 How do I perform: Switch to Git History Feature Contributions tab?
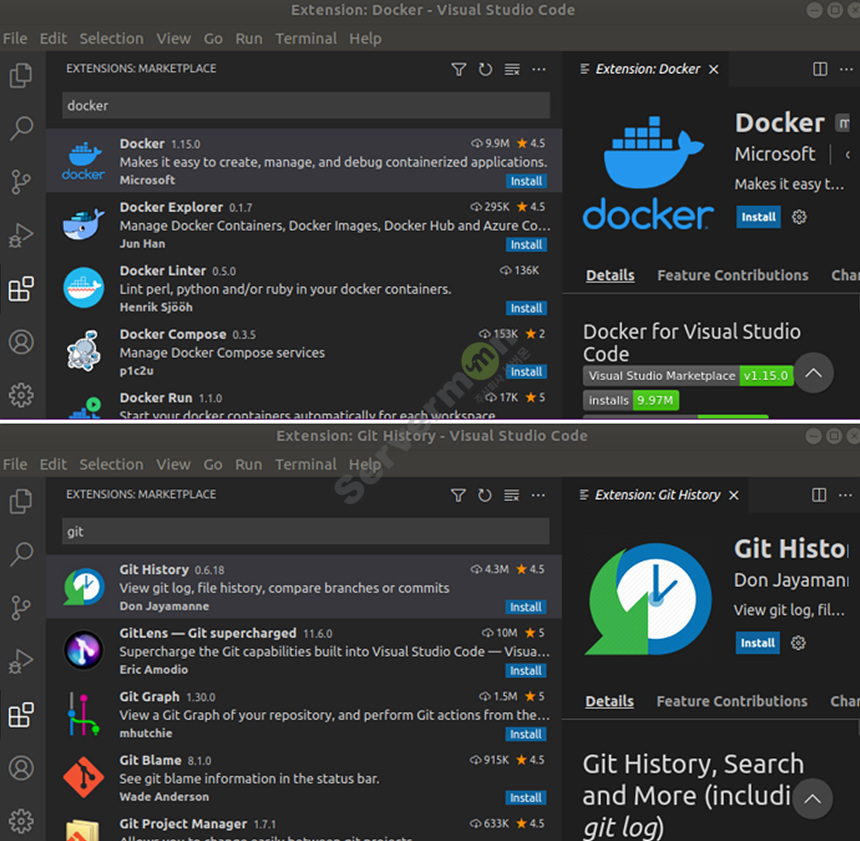pos(732,701)
